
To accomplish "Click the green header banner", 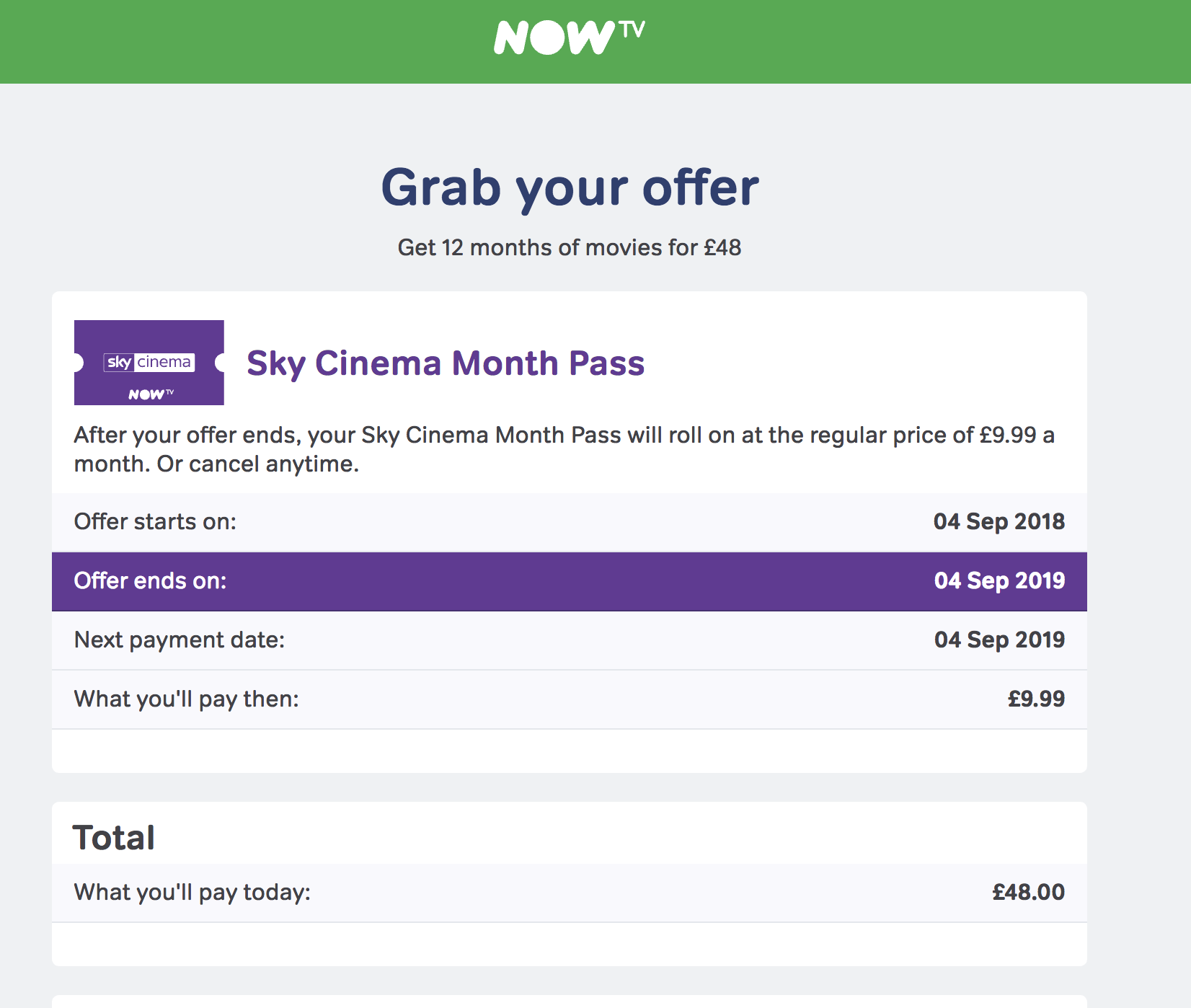I will tap(595, 42).
